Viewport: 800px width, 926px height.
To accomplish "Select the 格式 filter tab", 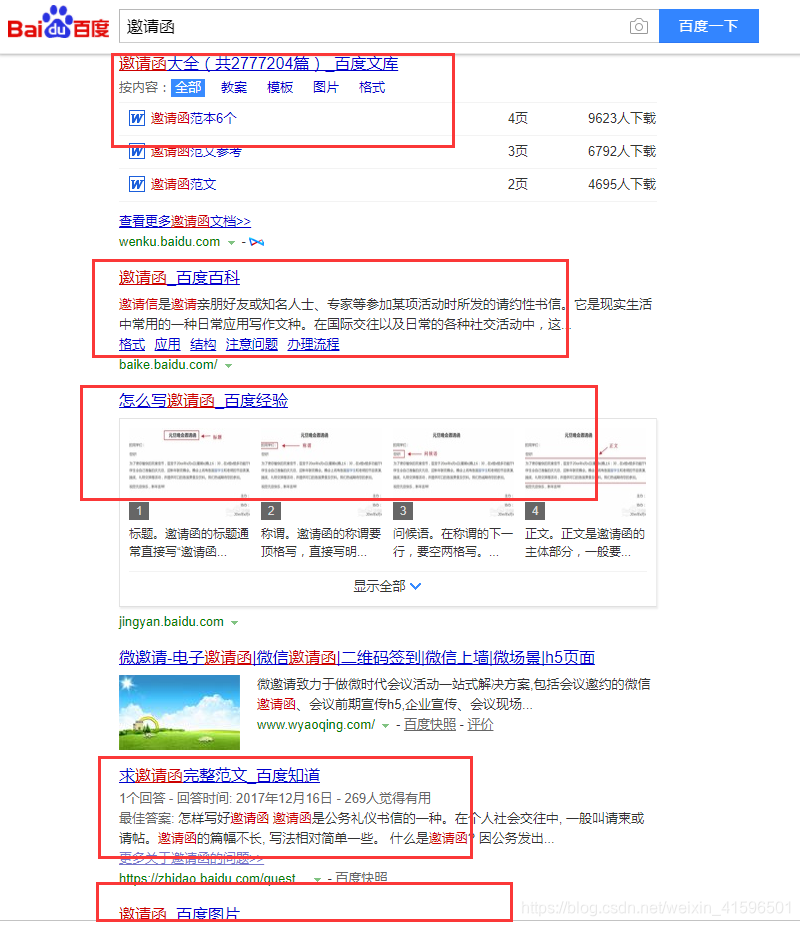I will 371,87.
